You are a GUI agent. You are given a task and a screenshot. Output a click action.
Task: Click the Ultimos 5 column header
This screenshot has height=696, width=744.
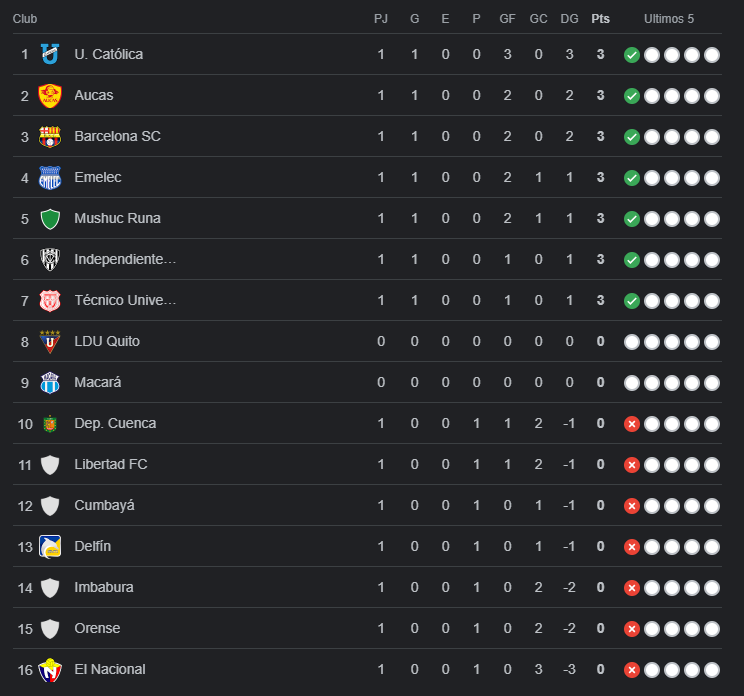pos(669,19)
